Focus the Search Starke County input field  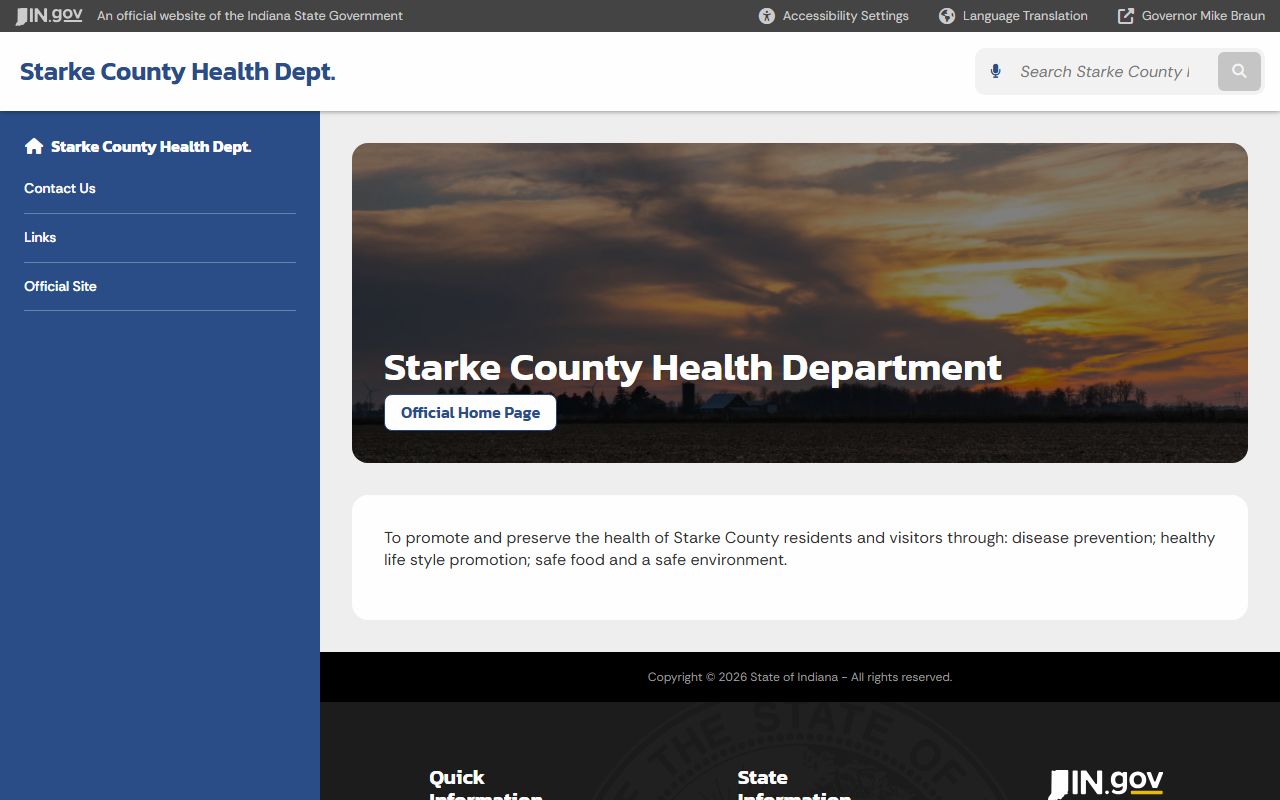click(x=1104, y=71)
